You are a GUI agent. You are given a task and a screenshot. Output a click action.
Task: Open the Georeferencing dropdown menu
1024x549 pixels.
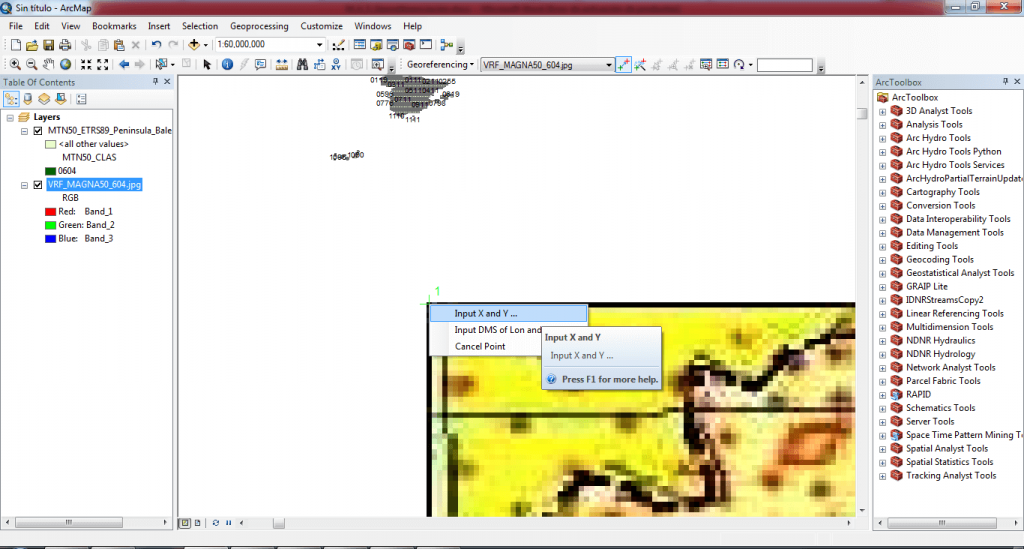point(440,65)
